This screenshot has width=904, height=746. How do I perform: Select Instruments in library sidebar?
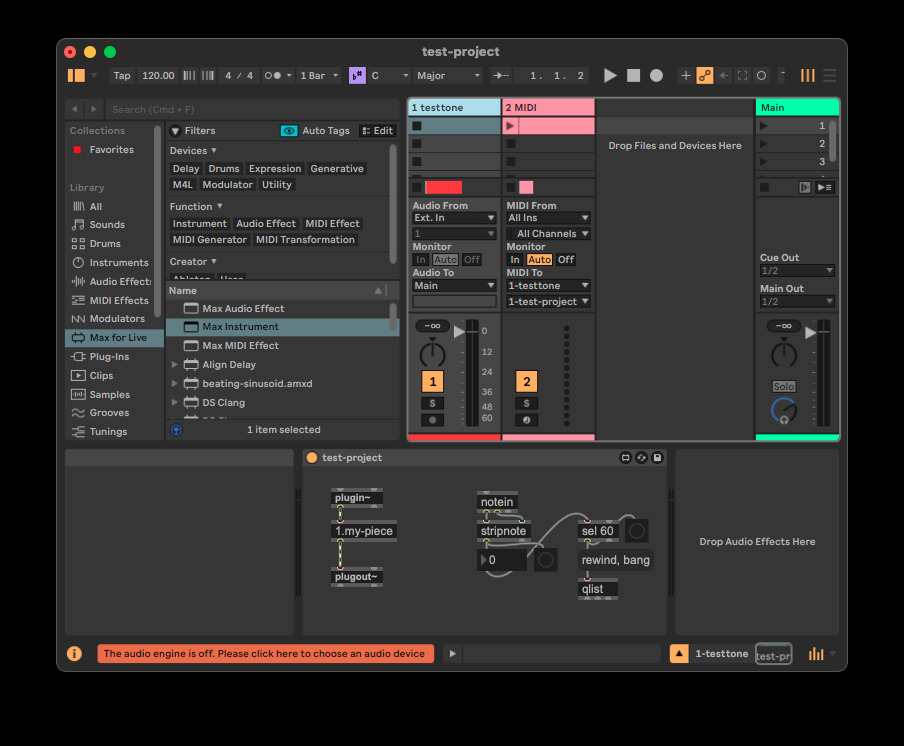[119, 263]
